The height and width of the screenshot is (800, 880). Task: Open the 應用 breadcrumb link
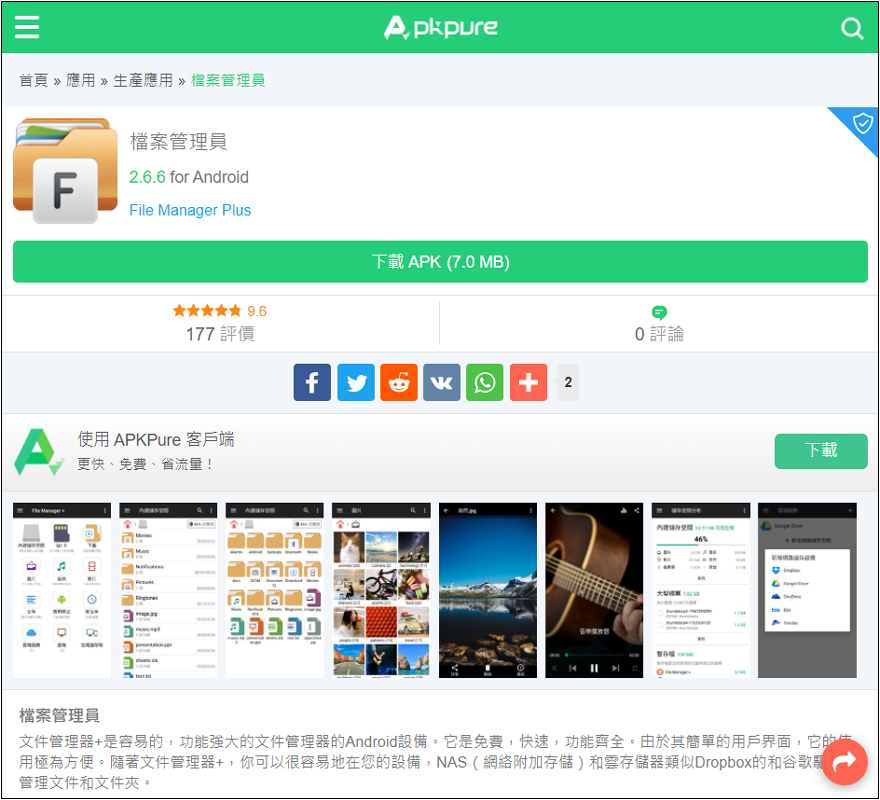coord(80,80)
